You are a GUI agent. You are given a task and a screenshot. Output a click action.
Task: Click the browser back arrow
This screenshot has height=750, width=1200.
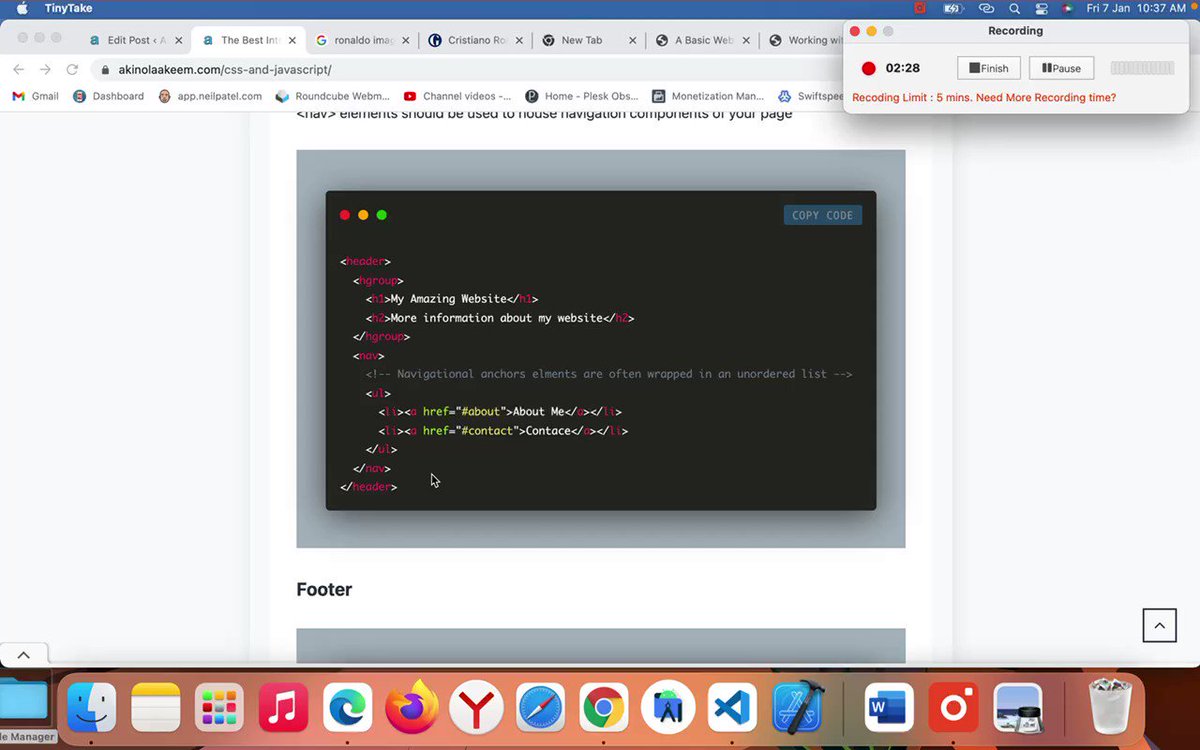[x=18, y=70]
